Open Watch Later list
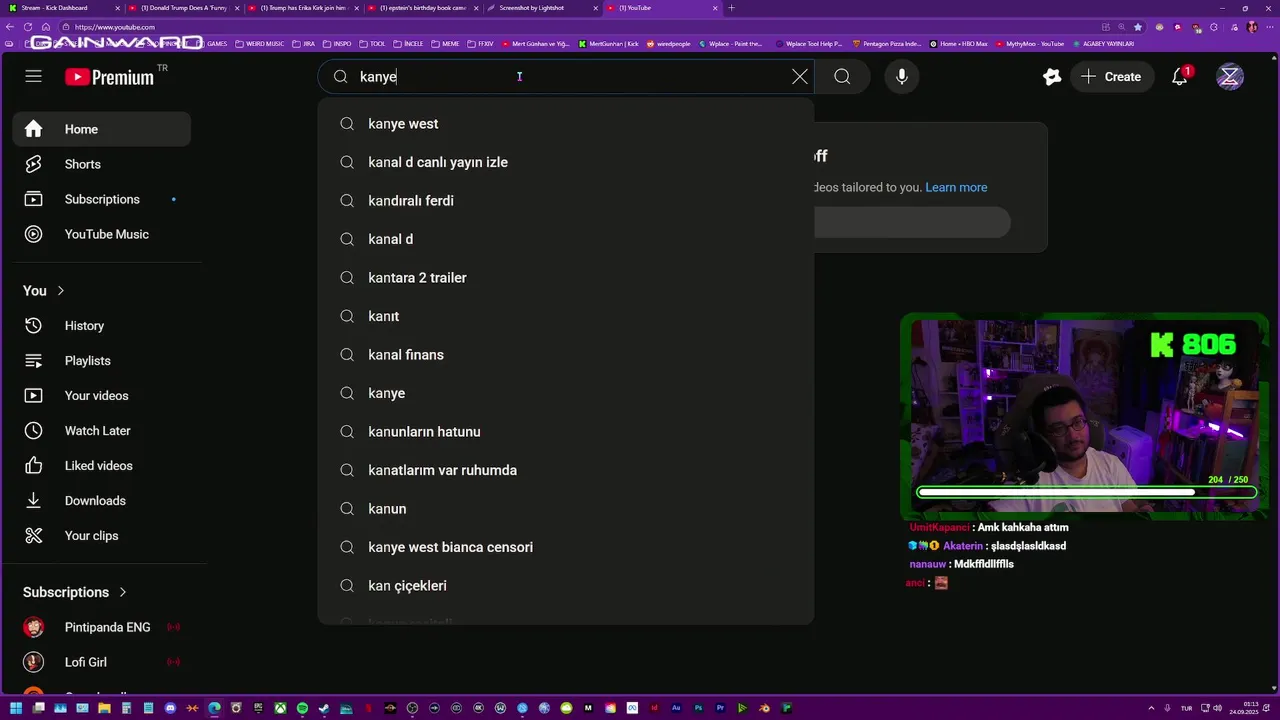Image resolution: width=1280 pixels, height=720 pixels. point(101,430)
